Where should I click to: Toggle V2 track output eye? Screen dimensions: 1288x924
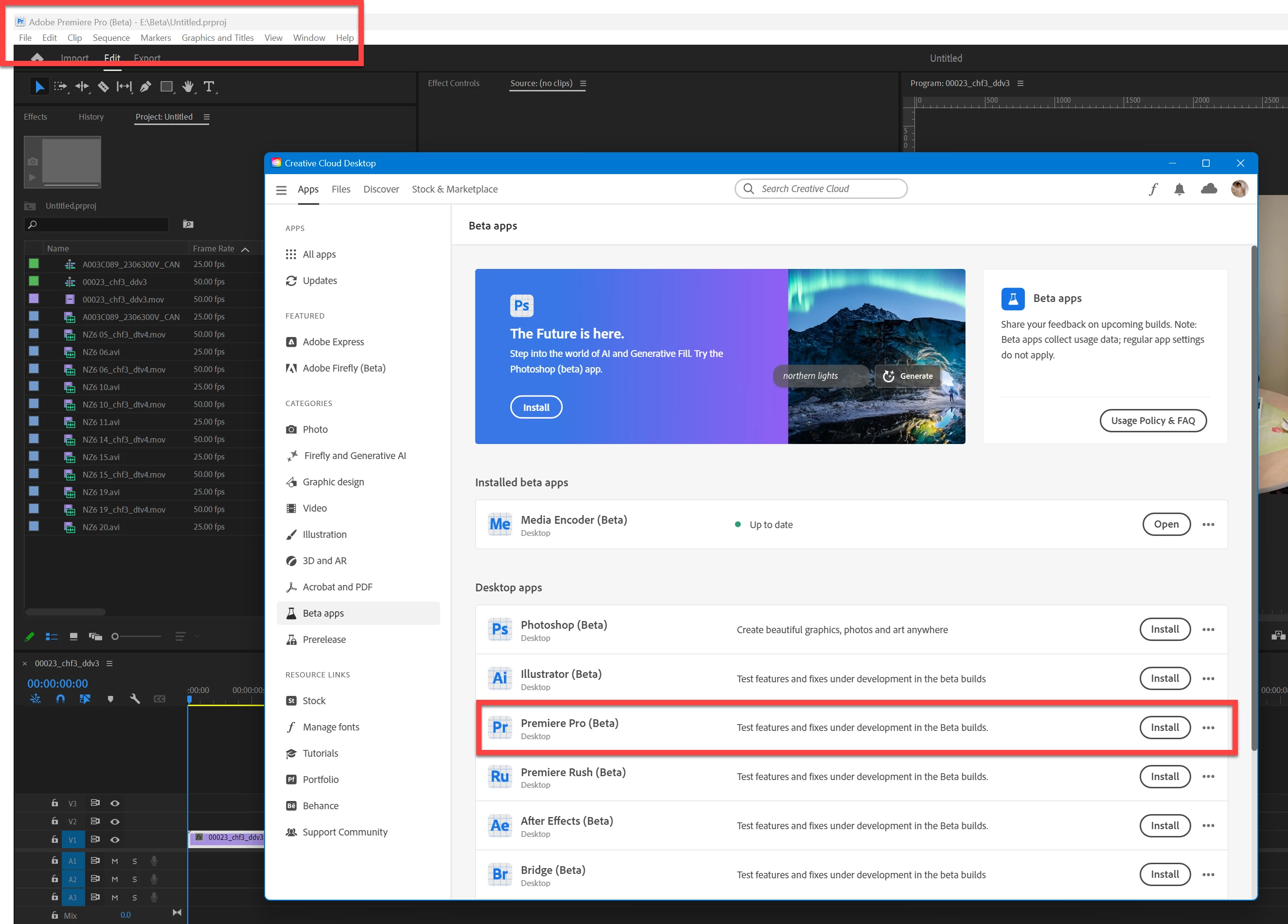tap(115, 821)
